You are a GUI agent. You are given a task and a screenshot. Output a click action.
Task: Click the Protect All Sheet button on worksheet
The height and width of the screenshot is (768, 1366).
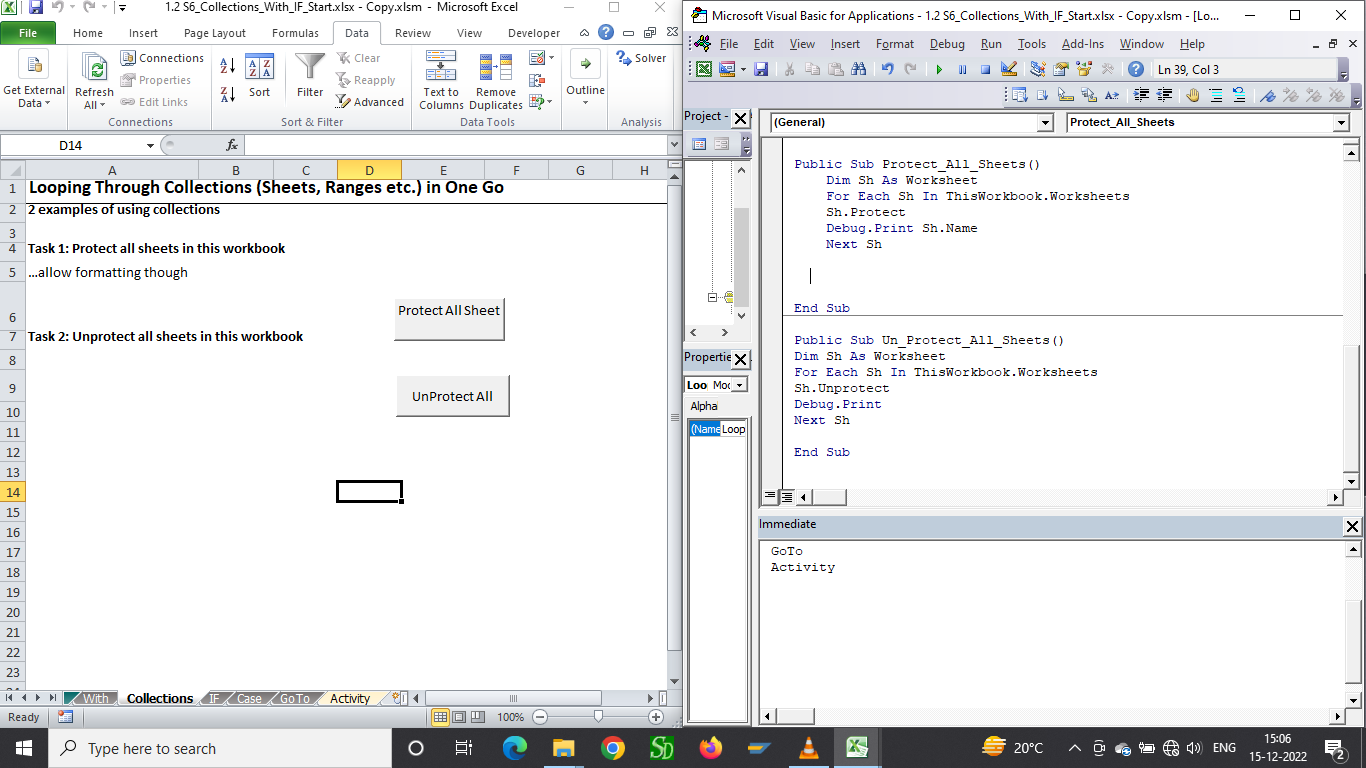(449, 319)
